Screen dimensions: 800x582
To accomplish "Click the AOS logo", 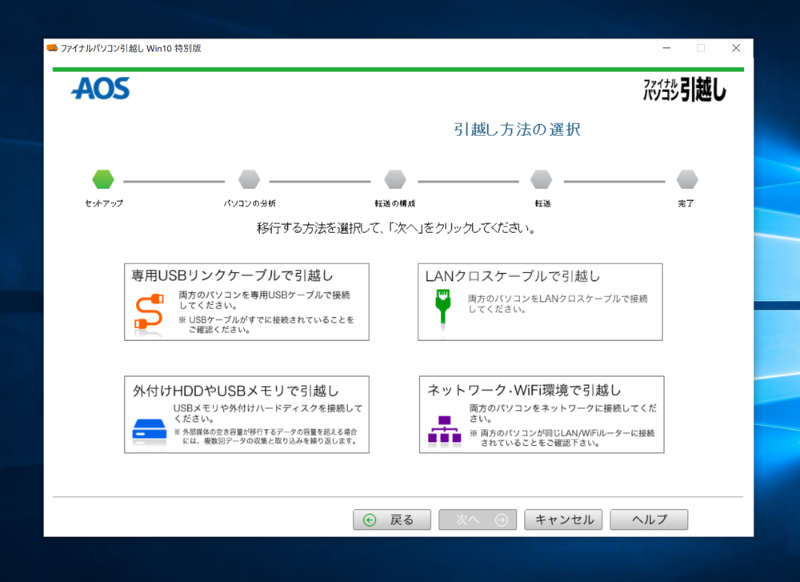I will (100, 89).
